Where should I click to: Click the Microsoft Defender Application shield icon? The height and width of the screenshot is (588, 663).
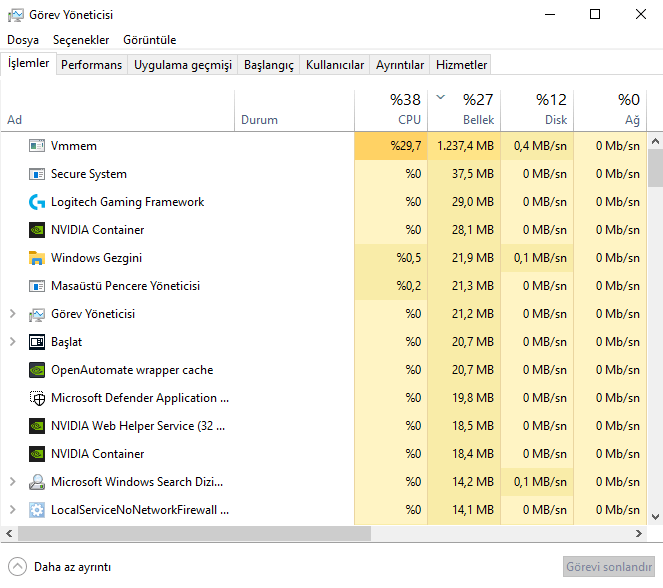coord(37,398)
